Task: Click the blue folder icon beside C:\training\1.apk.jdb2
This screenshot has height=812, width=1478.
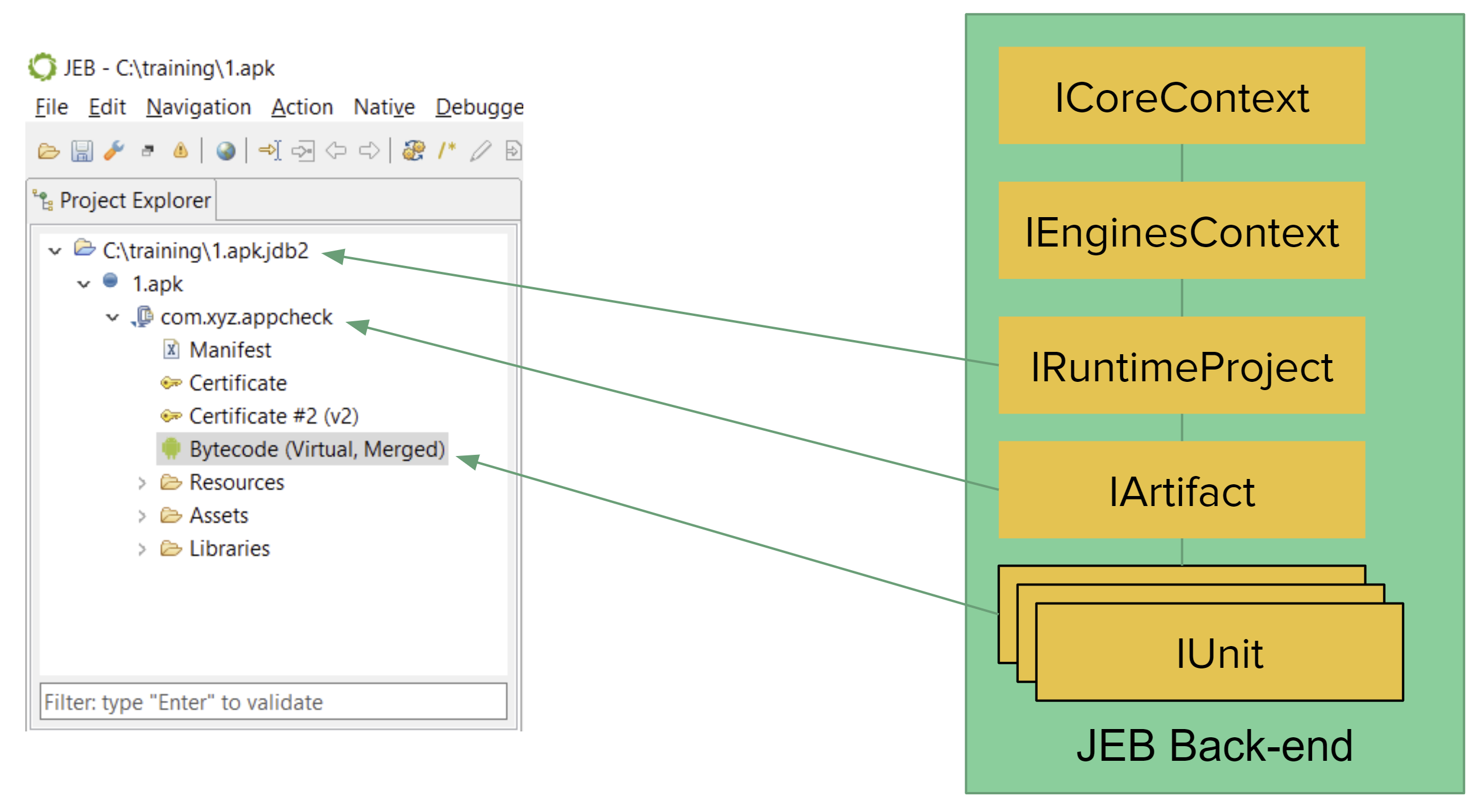Action: click(85, 248)
